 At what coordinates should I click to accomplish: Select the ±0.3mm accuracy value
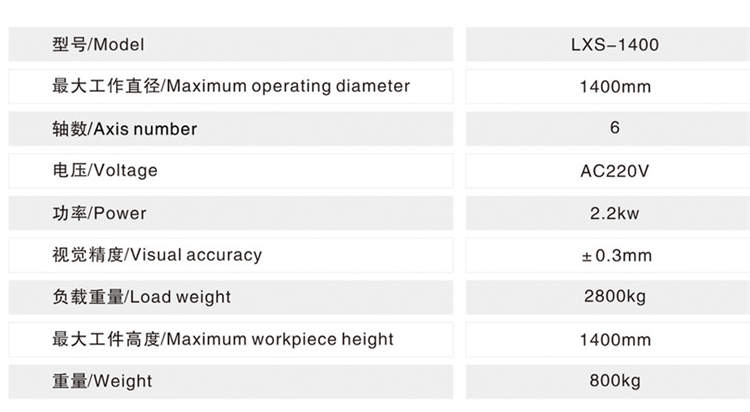point(616,255)
